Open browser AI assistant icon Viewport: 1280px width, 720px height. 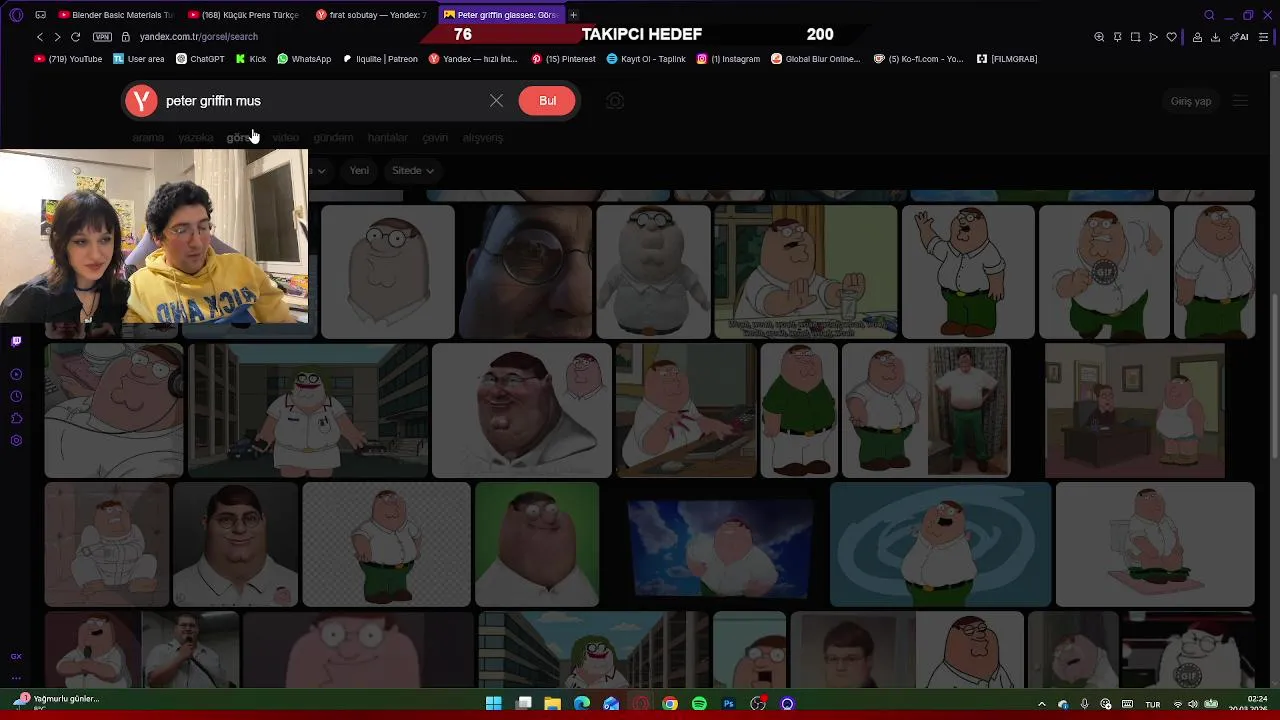point(1240,37)
